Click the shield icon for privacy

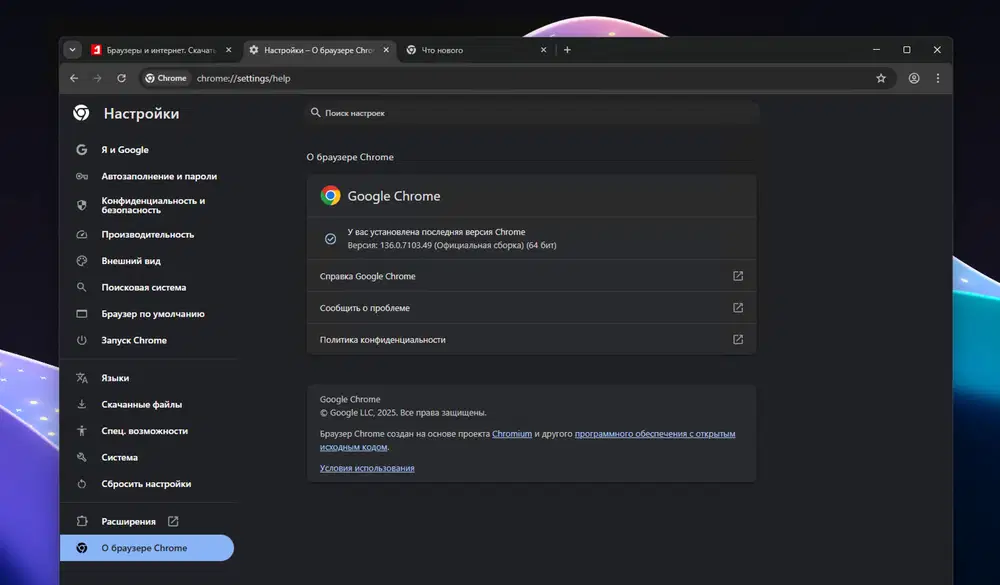coord(82,205)
